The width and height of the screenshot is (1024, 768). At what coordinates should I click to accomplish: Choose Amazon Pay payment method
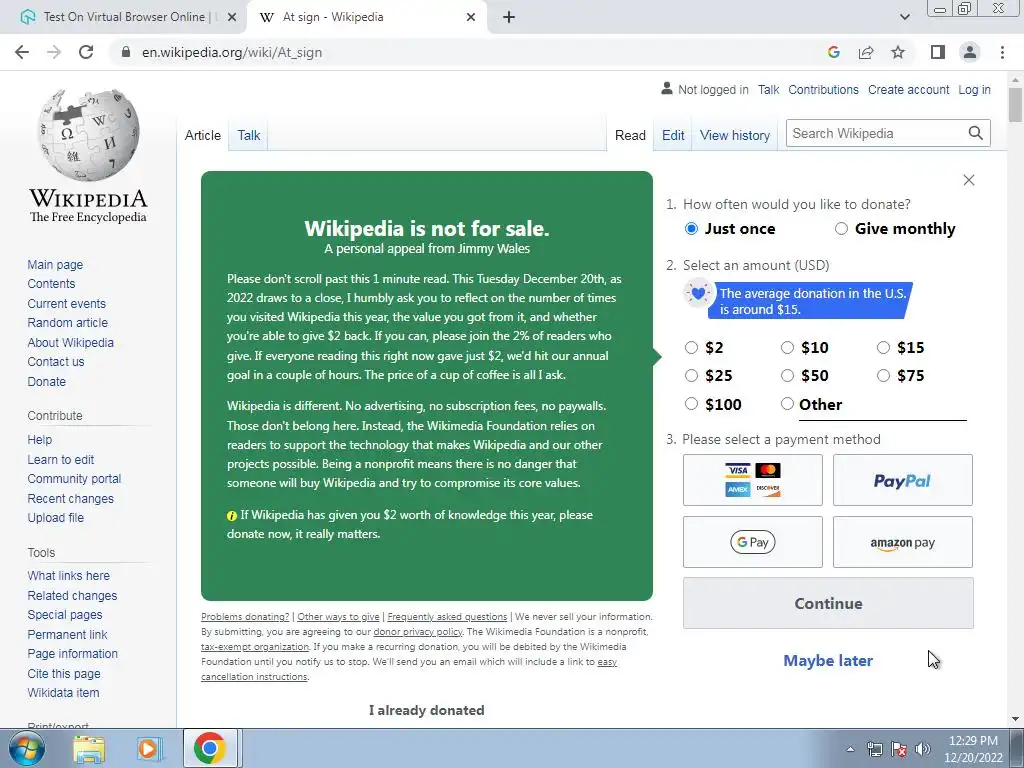[x=903, y=542]
